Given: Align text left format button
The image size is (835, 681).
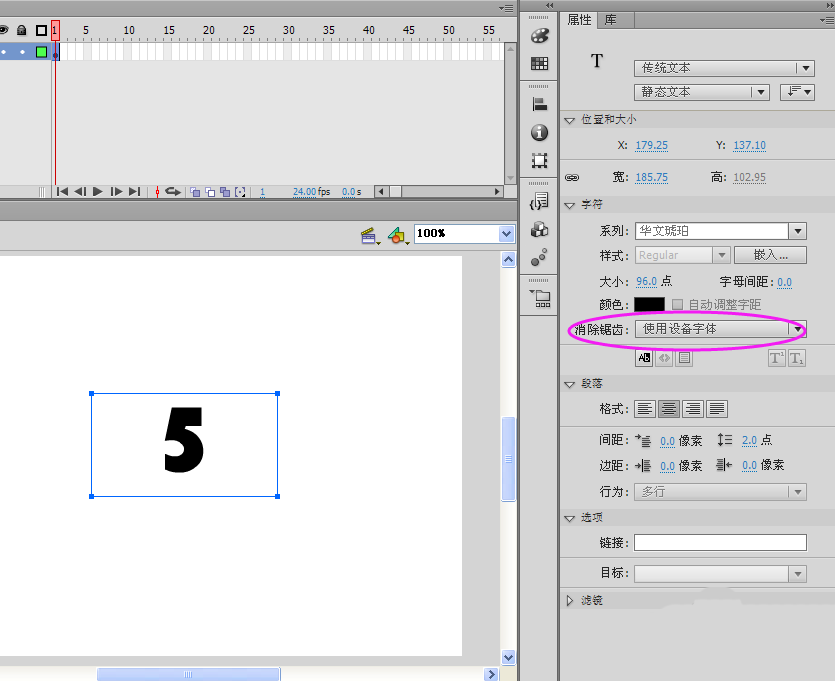Looking at the screenshot, I should click(644, 409).
